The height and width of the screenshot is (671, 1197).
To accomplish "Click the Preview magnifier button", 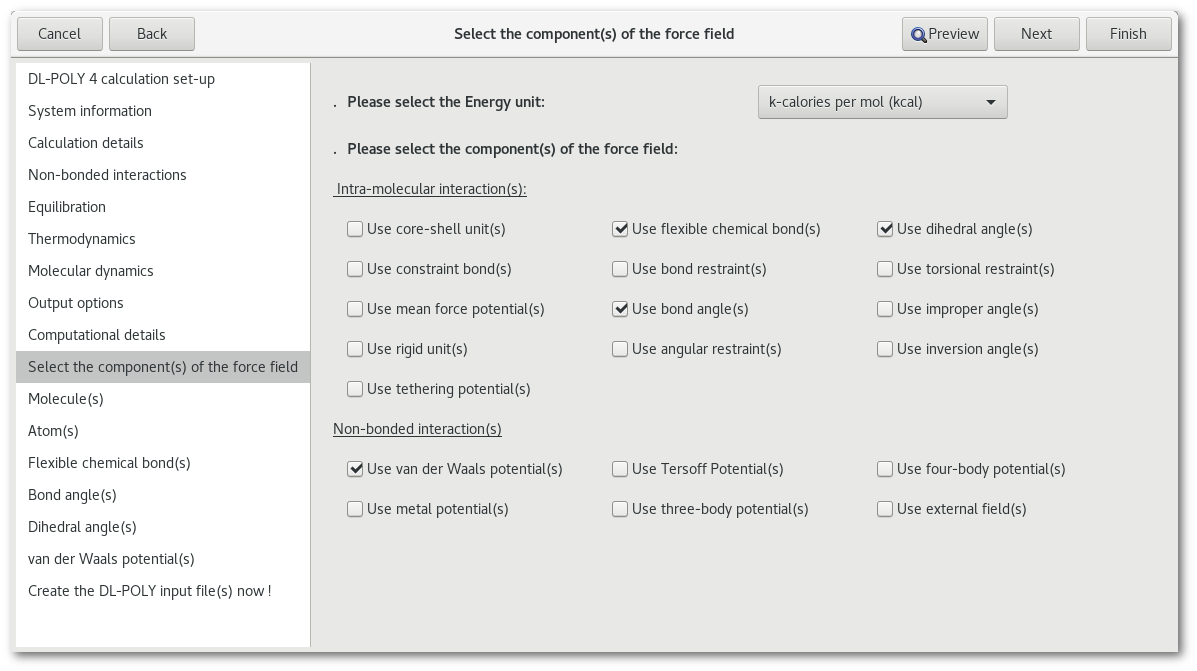I will pos(945,34).
